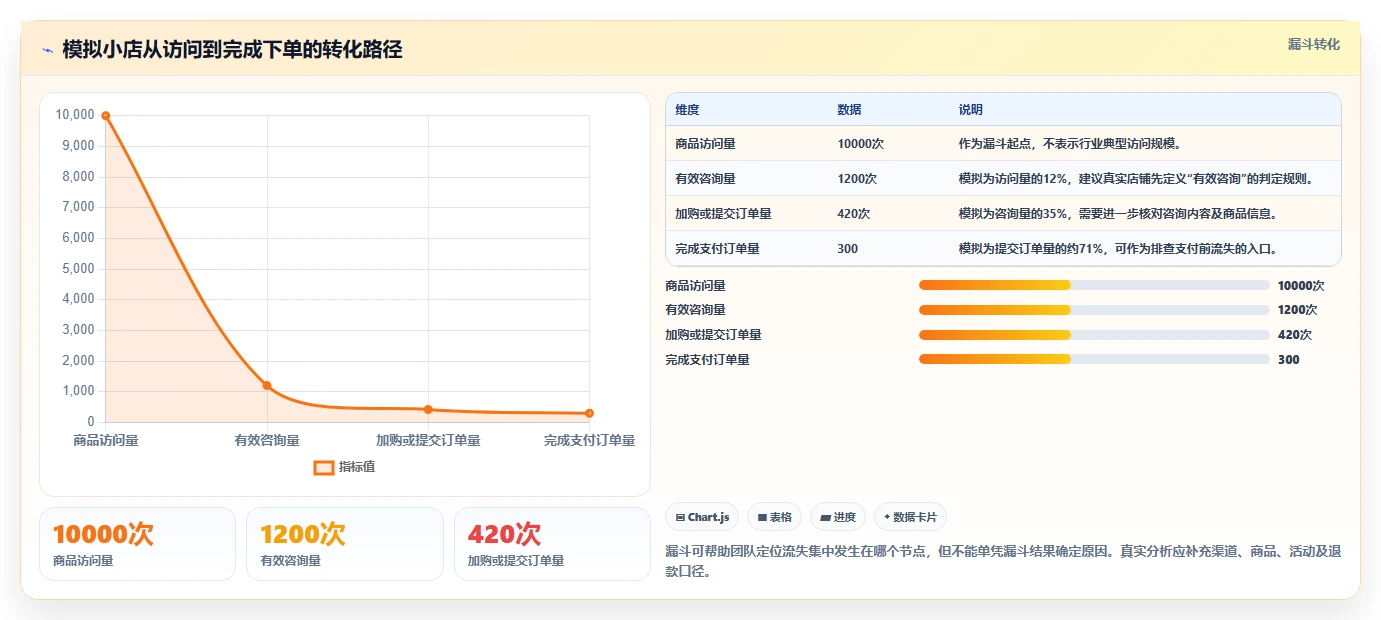Click the 1,000 y-axis label
1381x620 pixels.
tap(78, 391)
